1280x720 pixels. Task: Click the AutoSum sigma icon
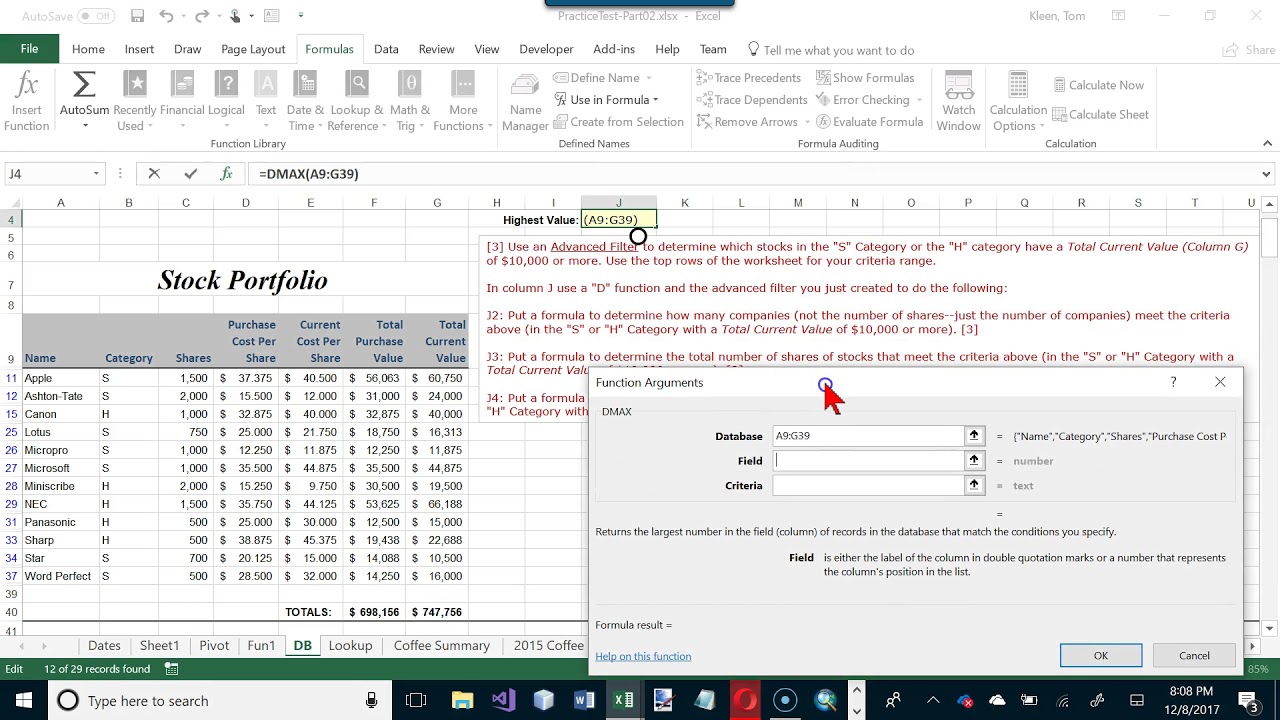click(x=84, y=85)
